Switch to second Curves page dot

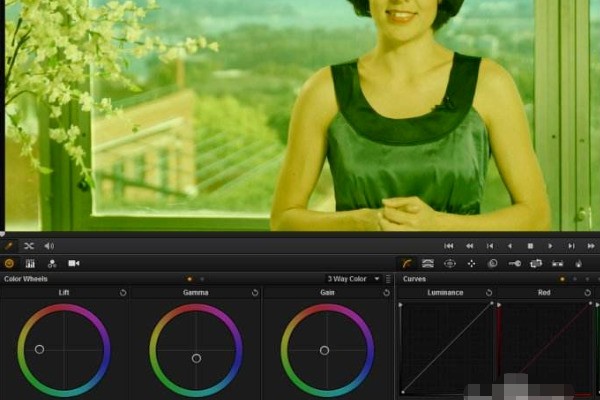click(574, 279)
